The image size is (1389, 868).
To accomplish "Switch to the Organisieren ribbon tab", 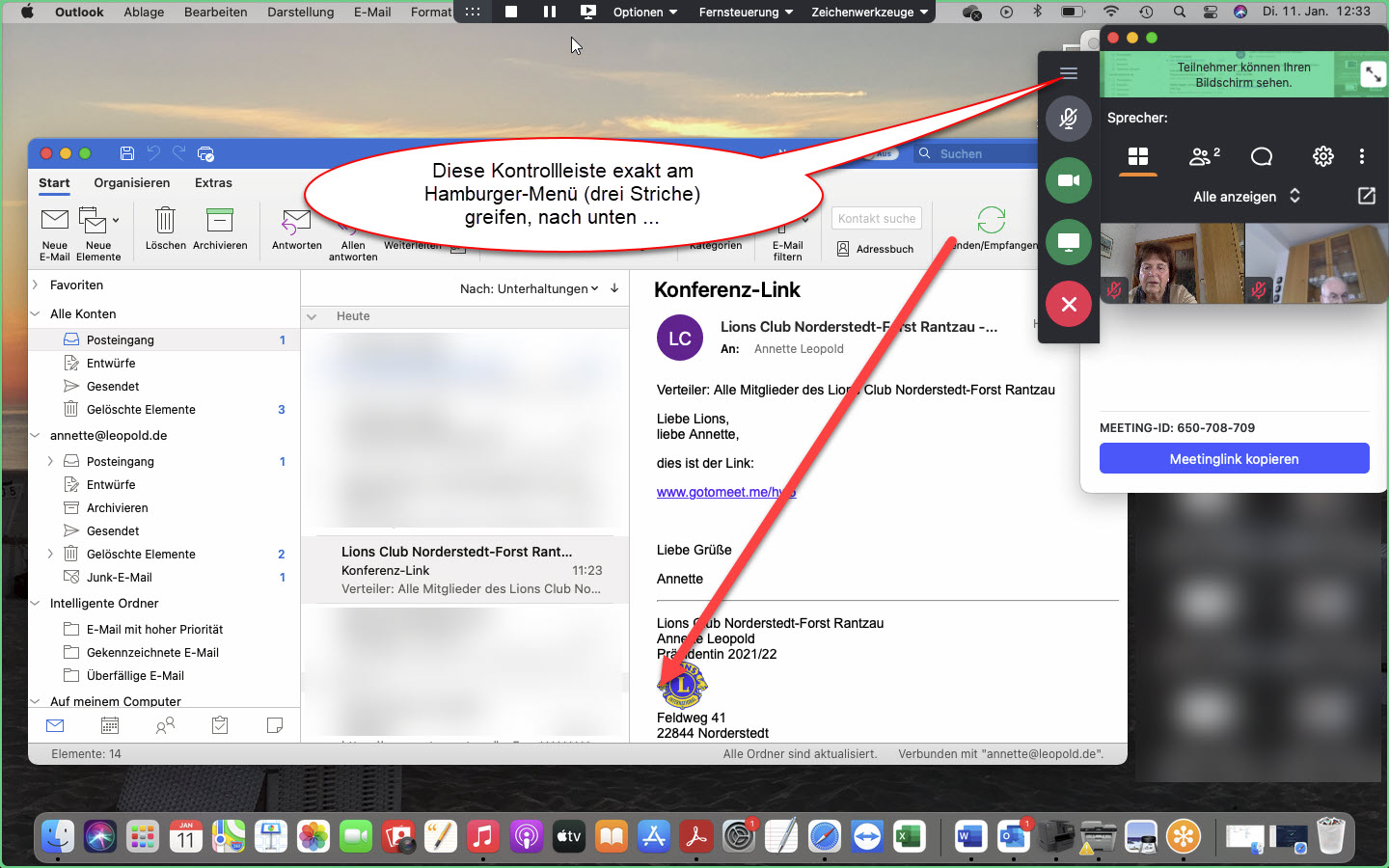I will (132, 183).
